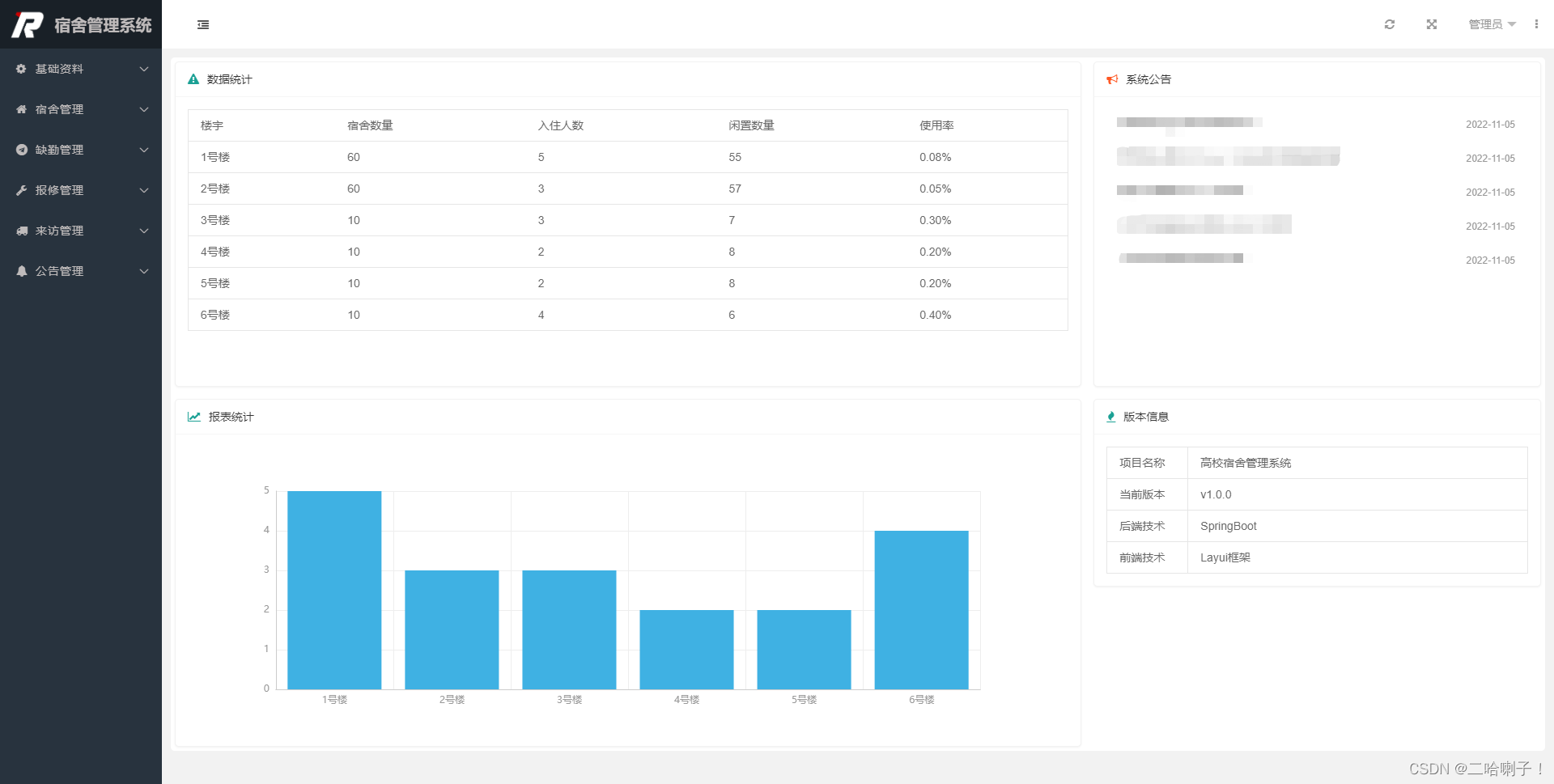The height and width of the screenshot is (784, 1554).
Task: Open the 缺勤管理 sidebar menu
Action: coord(81,150)
